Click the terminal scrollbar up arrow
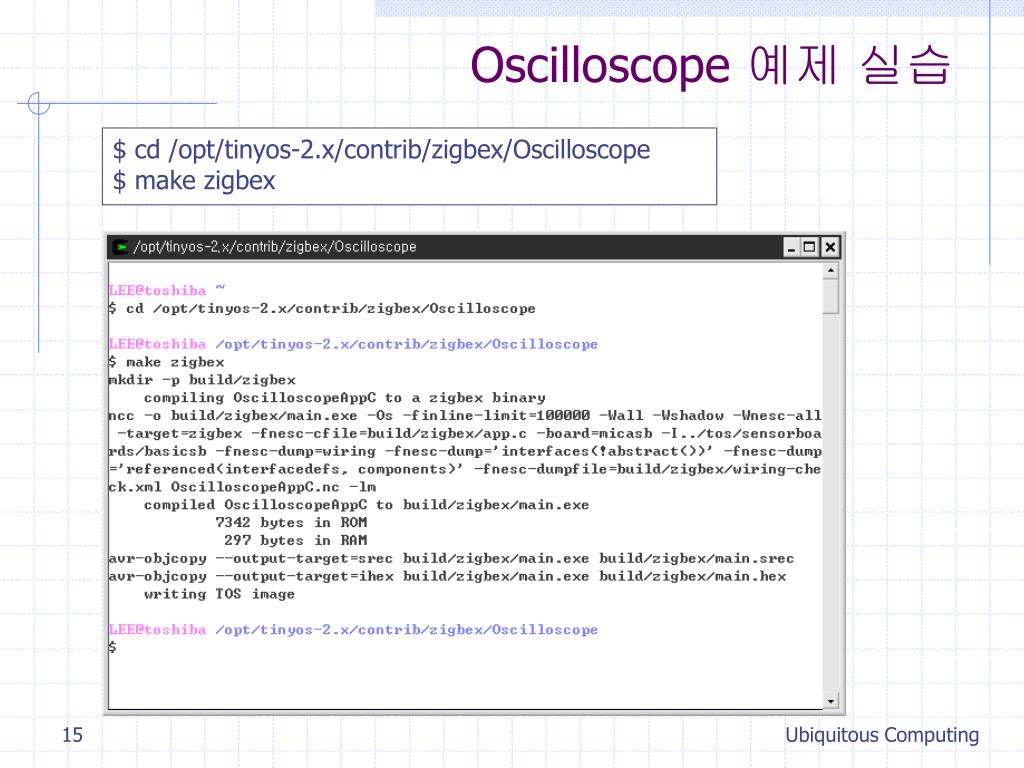This screenshot has width=1024, height=768. pyautogui.click(x=831, y=270)
